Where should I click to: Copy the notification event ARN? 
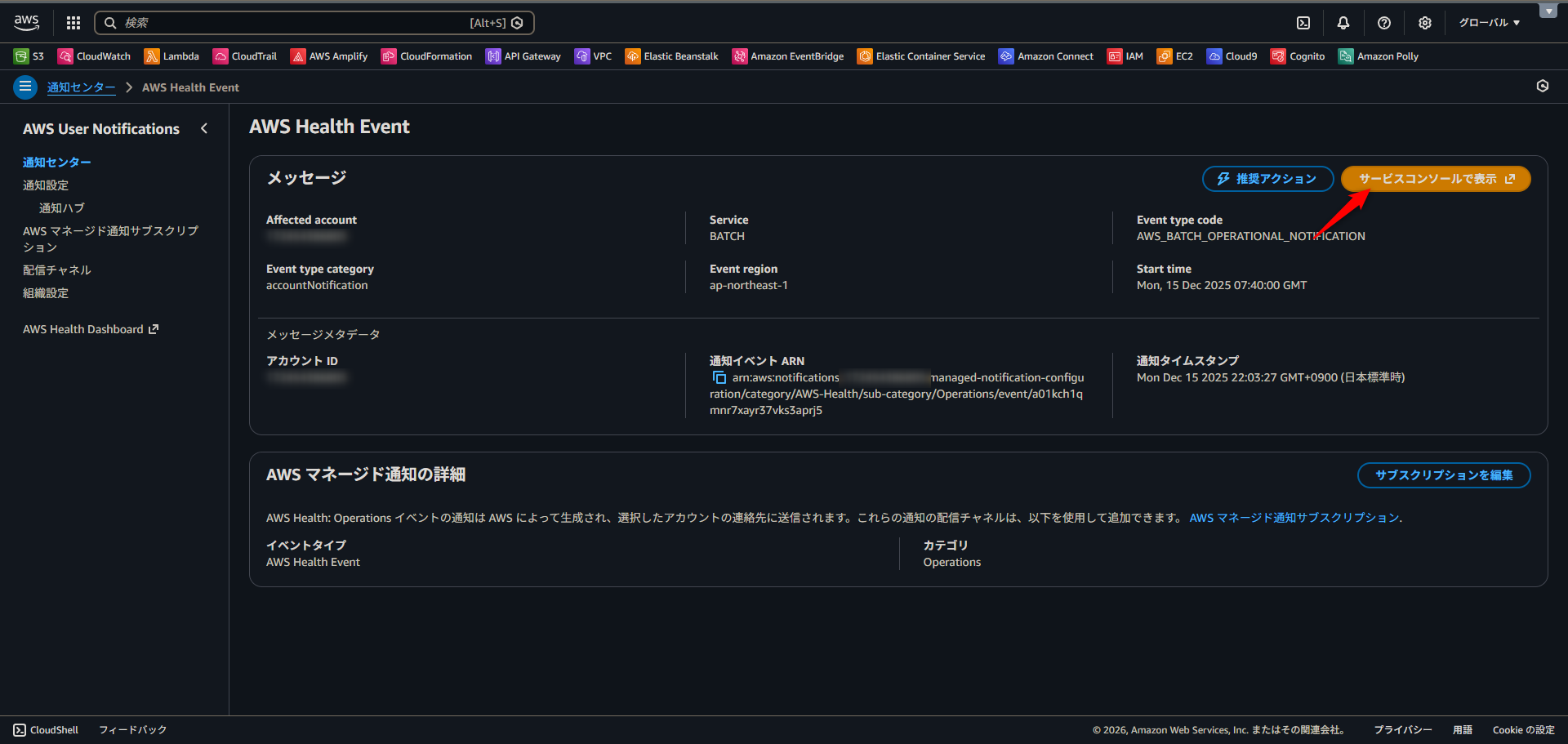[x=719, y=377]
